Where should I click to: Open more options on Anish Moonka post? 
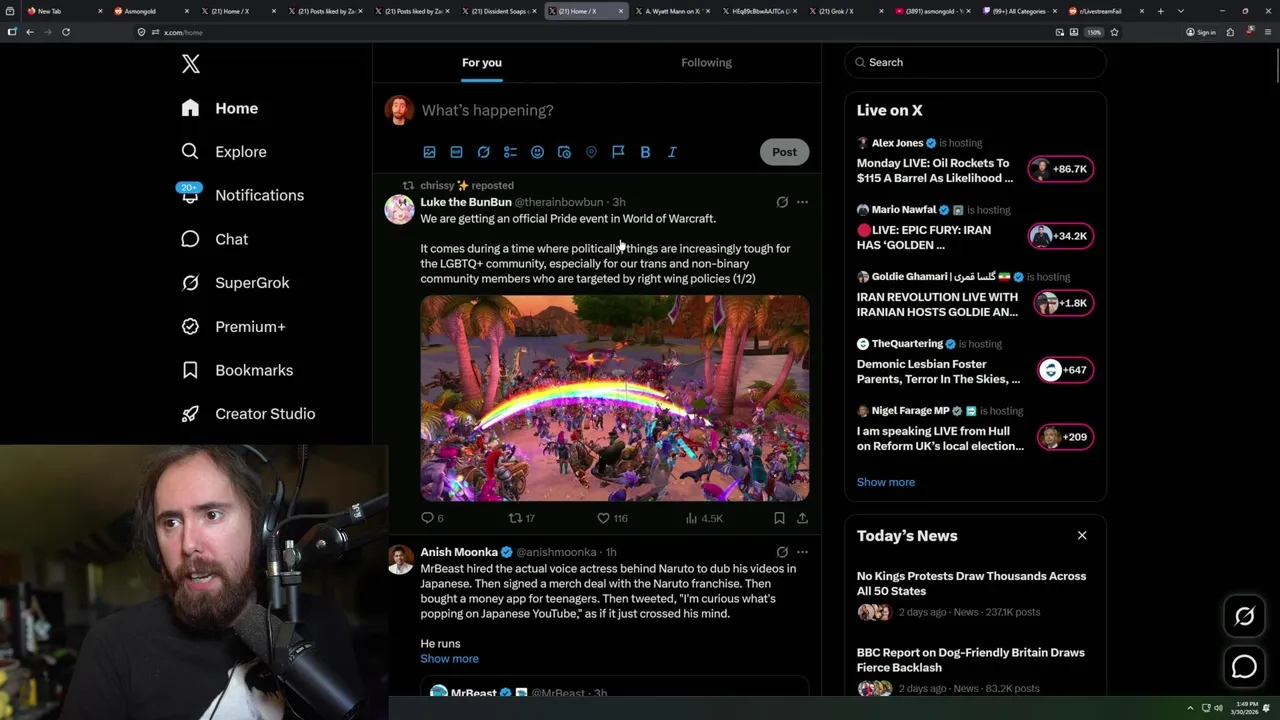click(802, 552)
